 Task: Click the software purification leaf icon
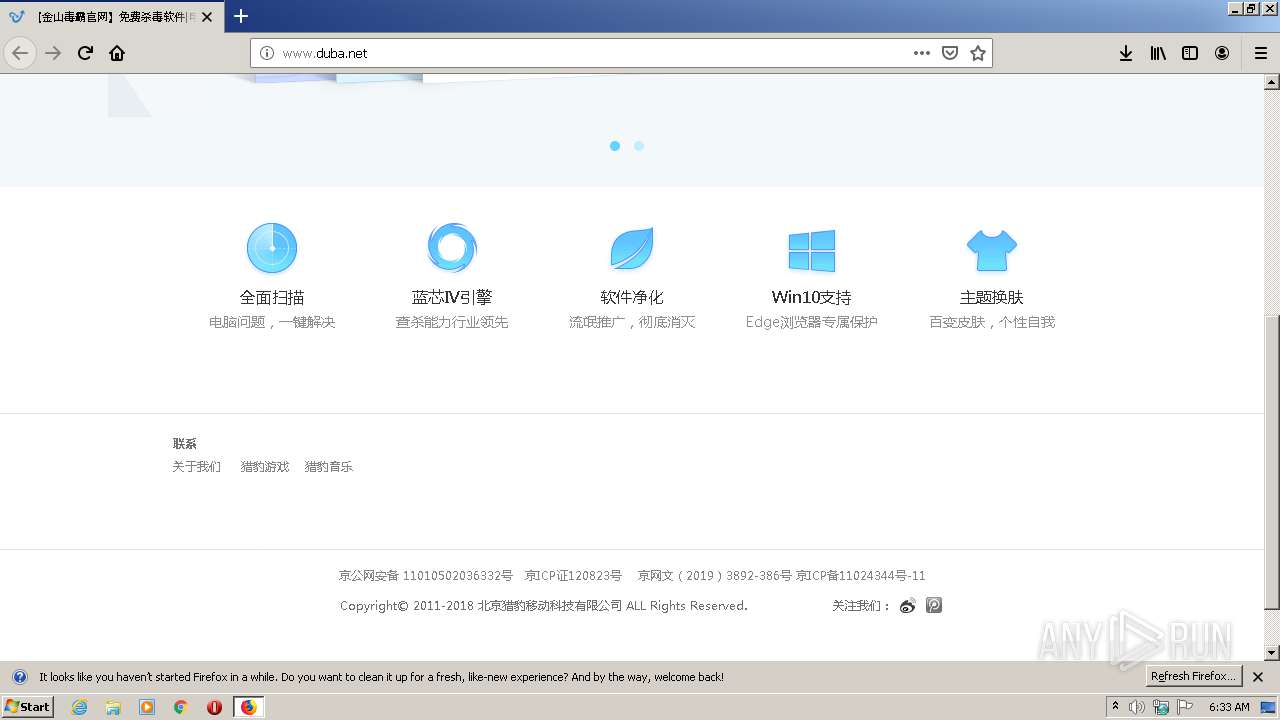[632, 248]
